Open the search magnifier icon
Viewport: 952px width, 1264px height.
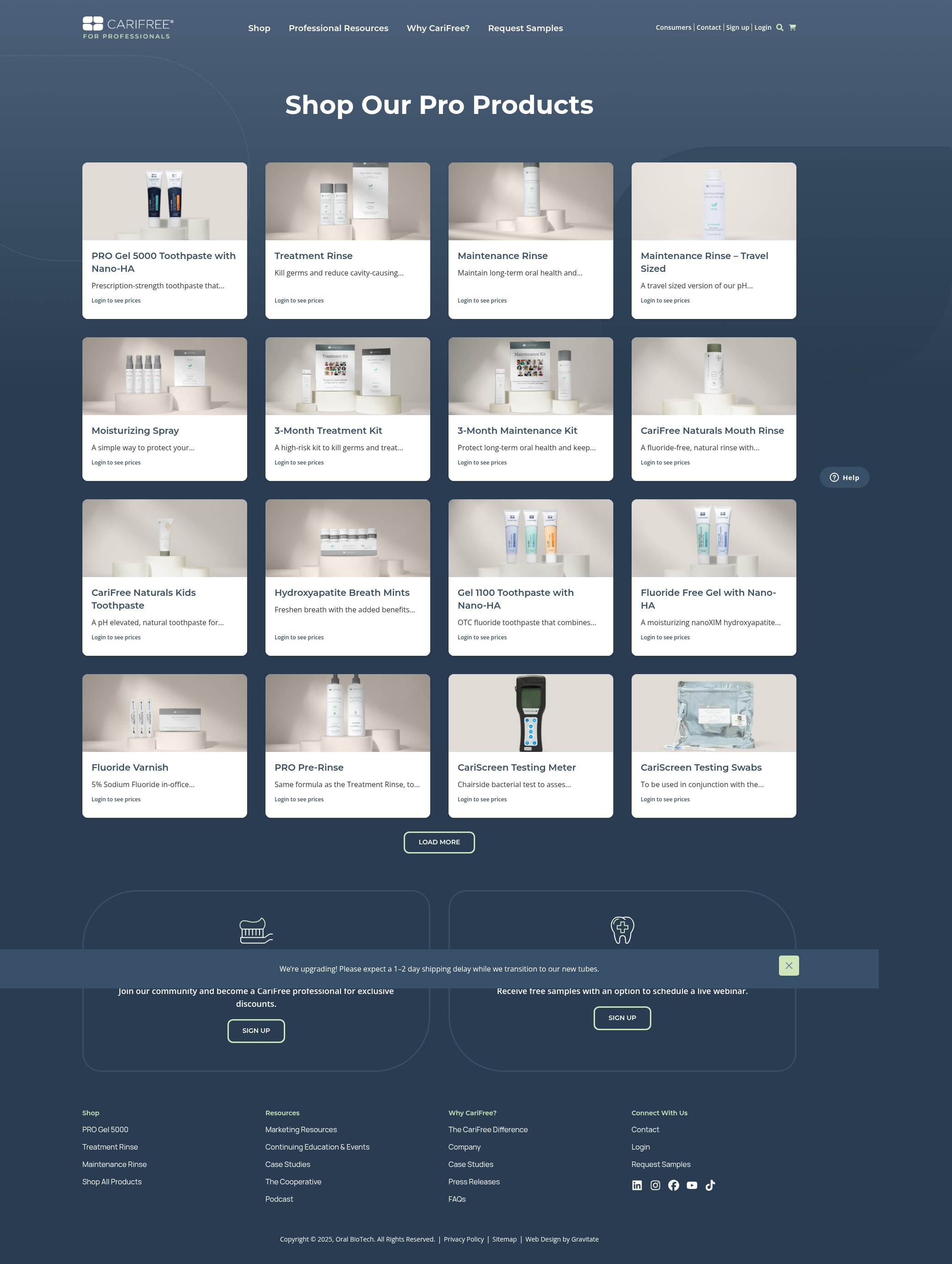coord(779,27)
